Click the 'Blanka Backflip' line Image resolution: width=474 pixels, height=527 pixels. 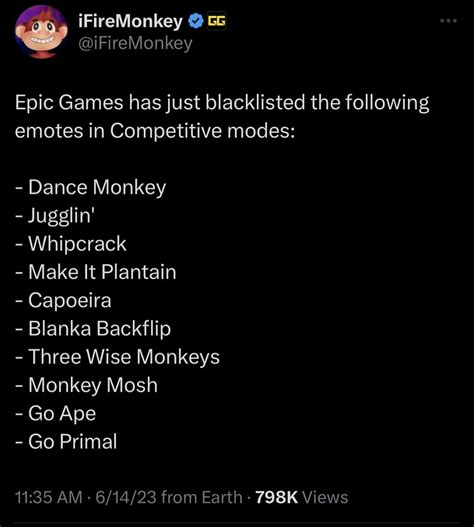(93, 328)
